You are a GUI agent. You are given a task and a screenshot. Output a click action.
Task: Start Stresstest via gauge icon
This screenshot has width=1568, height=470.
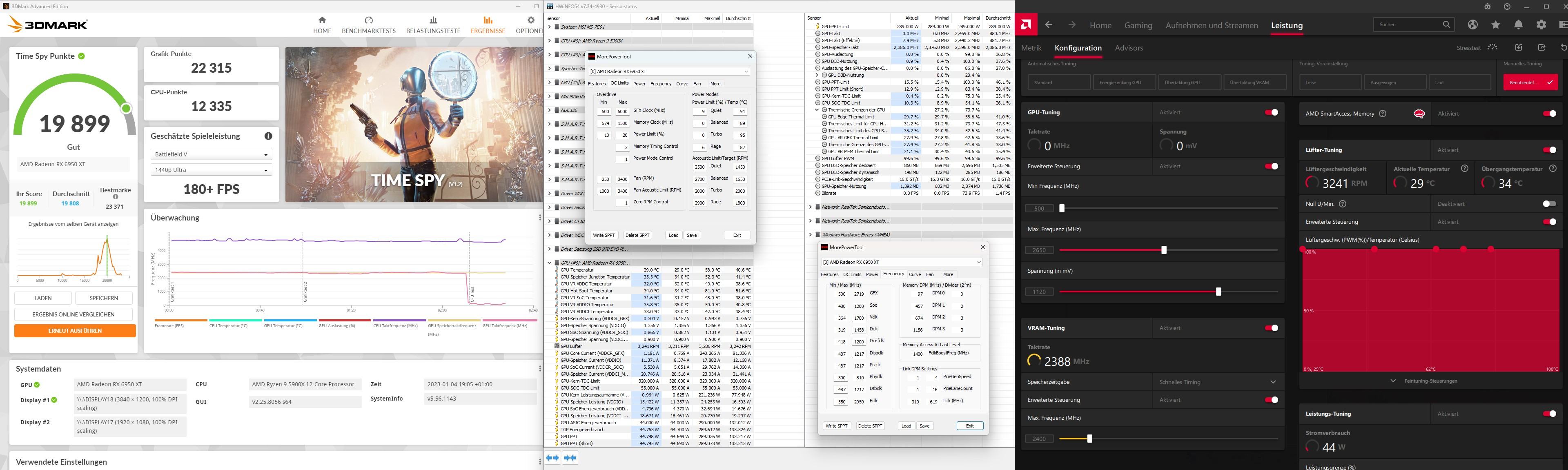tap(1492, 47)
